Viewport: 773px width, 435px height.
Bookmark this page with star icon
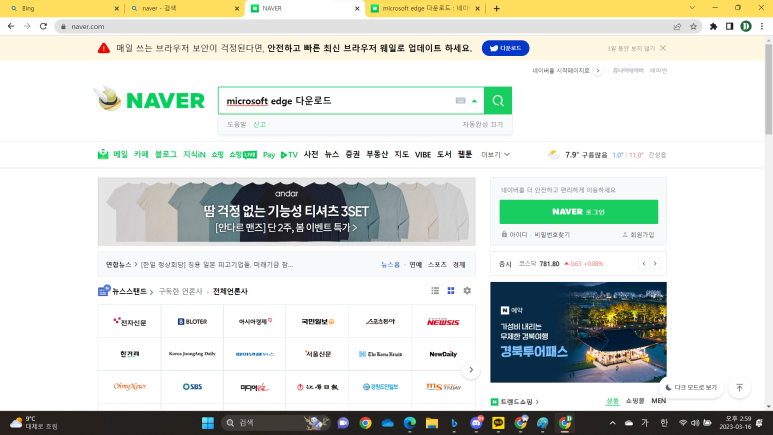point(693,27)
